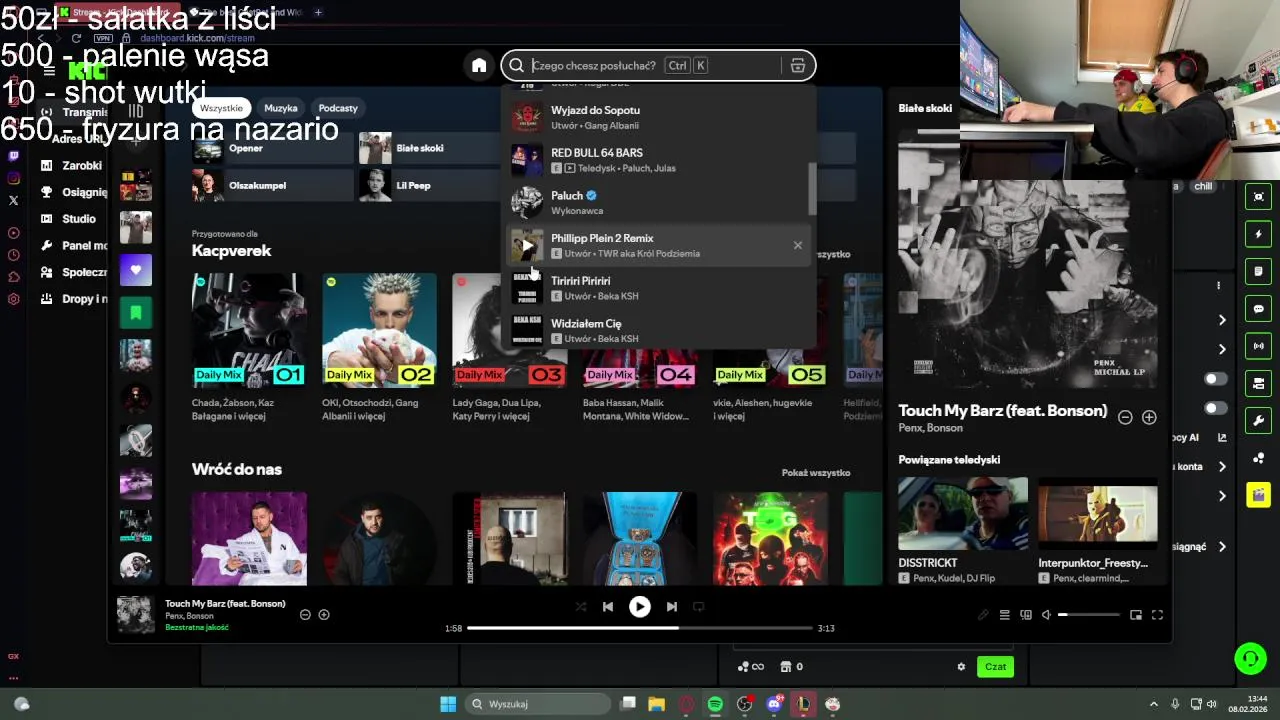Image resolution: width=1280 pixels, height=720 pixels.
Task: Remove Phillipp Plein 2 Remix from recent searches
Action: [x=797, y=245]
